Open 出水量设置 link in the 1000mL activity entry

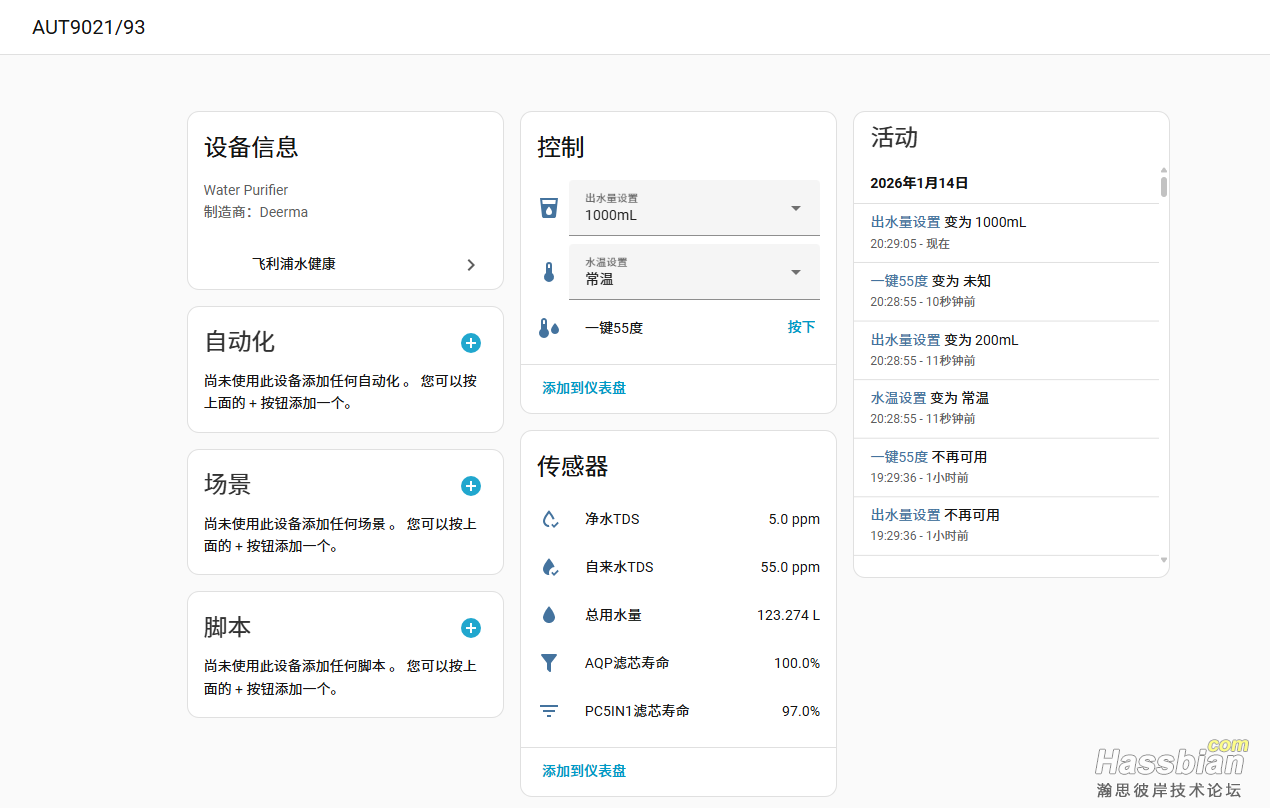point(905,222)
